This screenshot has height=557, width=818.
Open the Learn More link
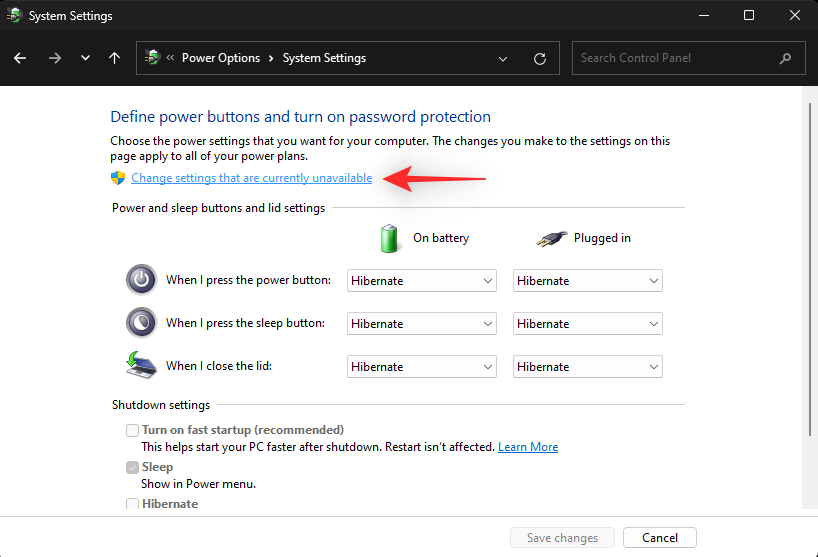coord(528,447)
